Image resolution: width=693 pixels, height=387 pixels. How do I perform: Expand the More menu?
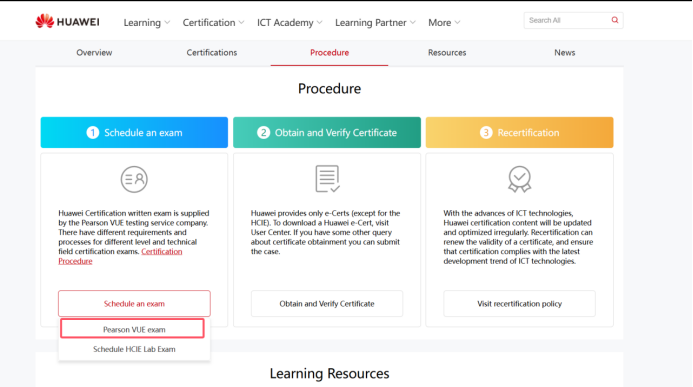coord(444,23)
